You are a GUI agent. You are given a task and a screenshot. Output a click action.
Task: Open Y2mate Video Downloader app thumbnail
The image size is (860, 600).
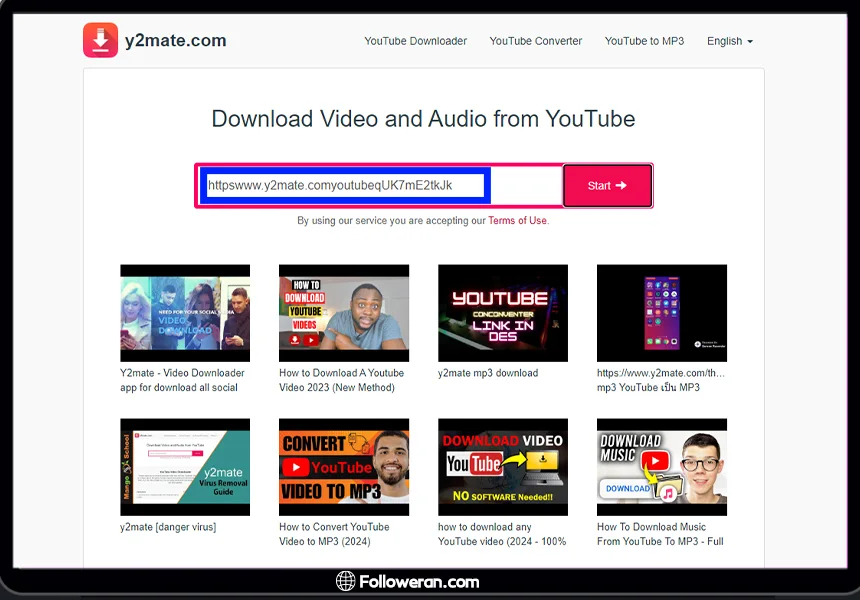click(x=185, y=313)
